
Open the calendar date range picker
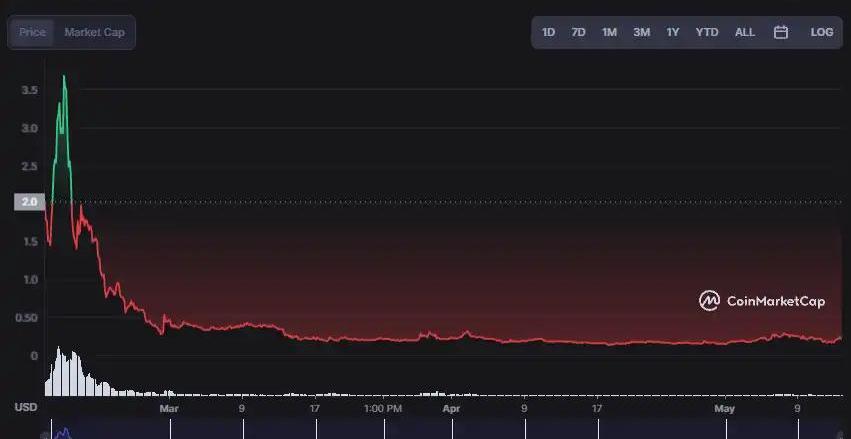781,32
